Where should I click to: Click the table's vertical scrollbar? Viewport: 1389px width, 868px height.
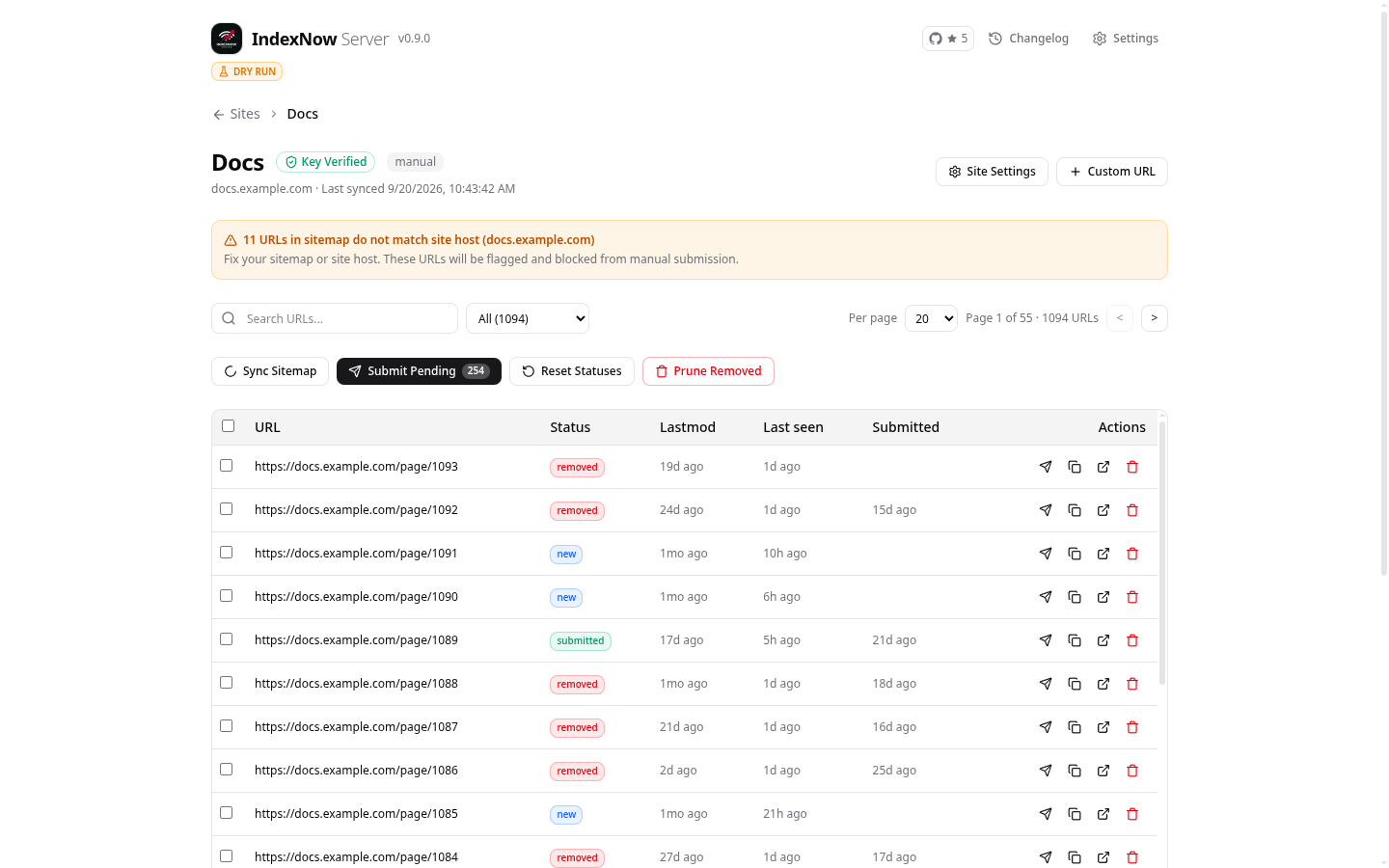[x=1162, y=553]
